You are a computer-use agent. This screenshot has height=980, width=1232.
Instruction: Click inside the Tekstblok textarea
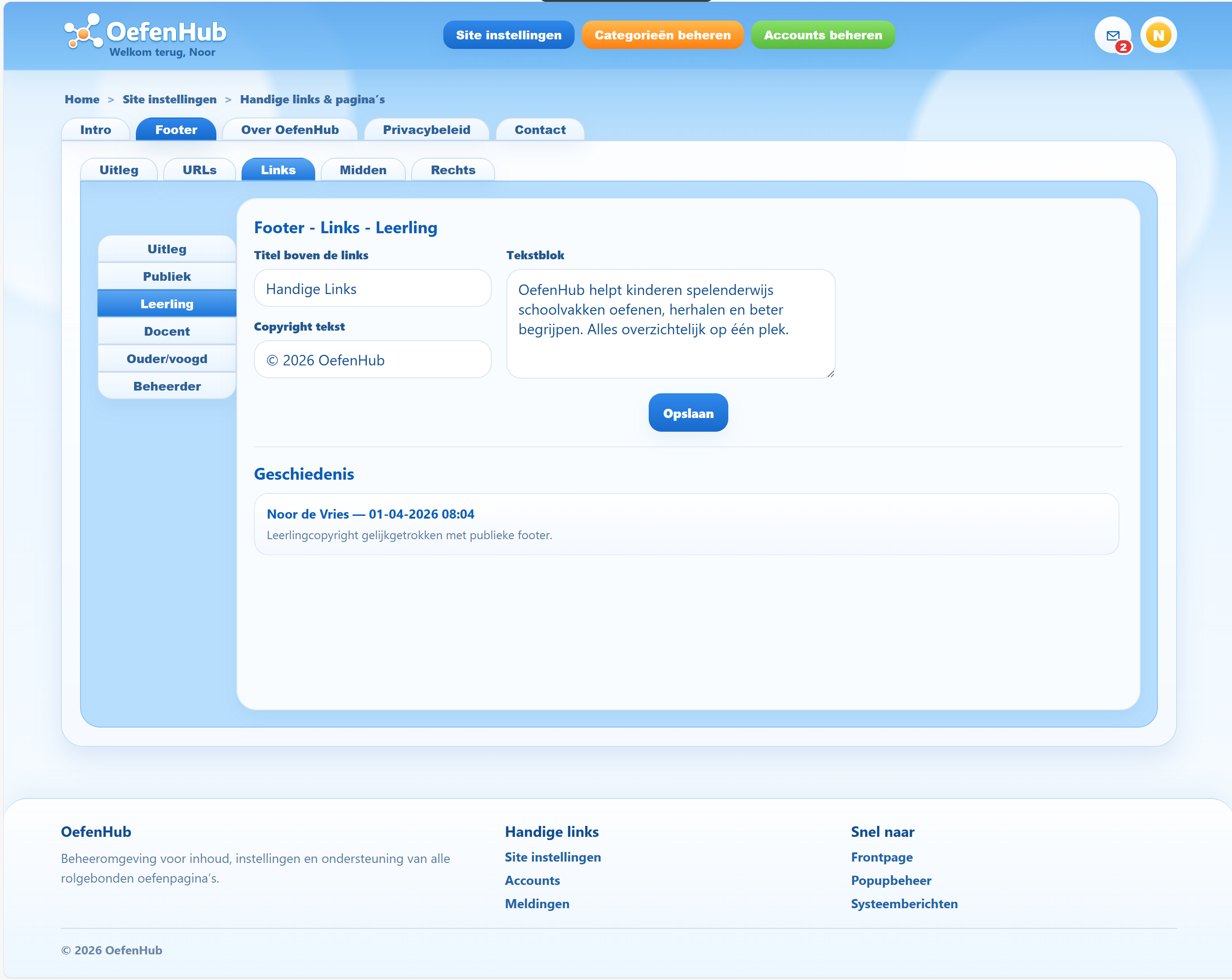[671, 324]
